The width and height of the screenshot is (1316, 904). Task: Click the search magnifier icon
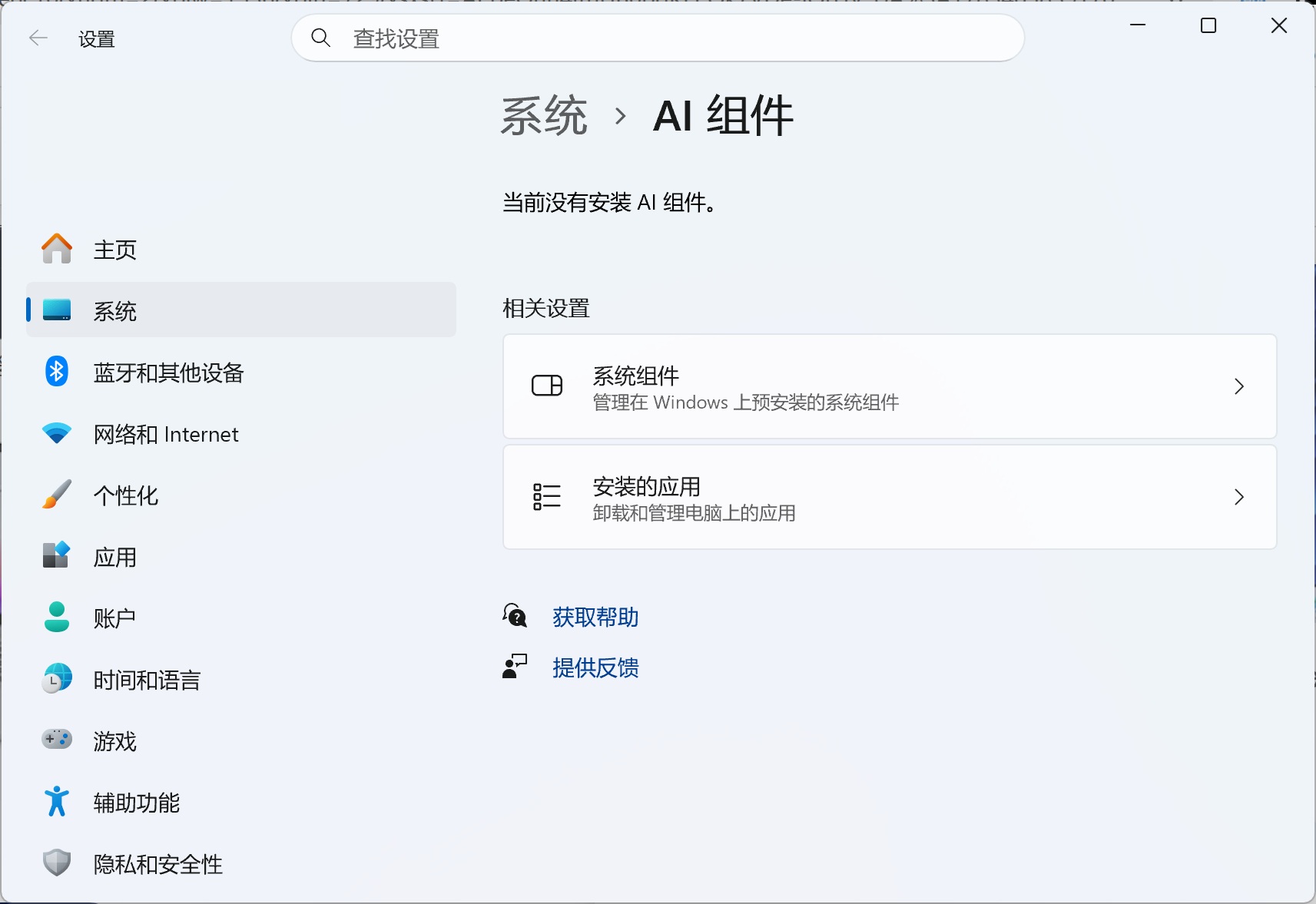(321, 38)
